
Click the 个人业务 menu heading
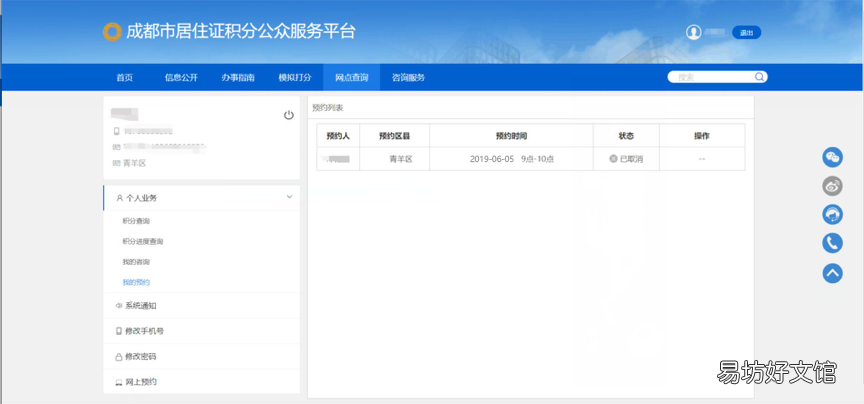tap(142, 198)
